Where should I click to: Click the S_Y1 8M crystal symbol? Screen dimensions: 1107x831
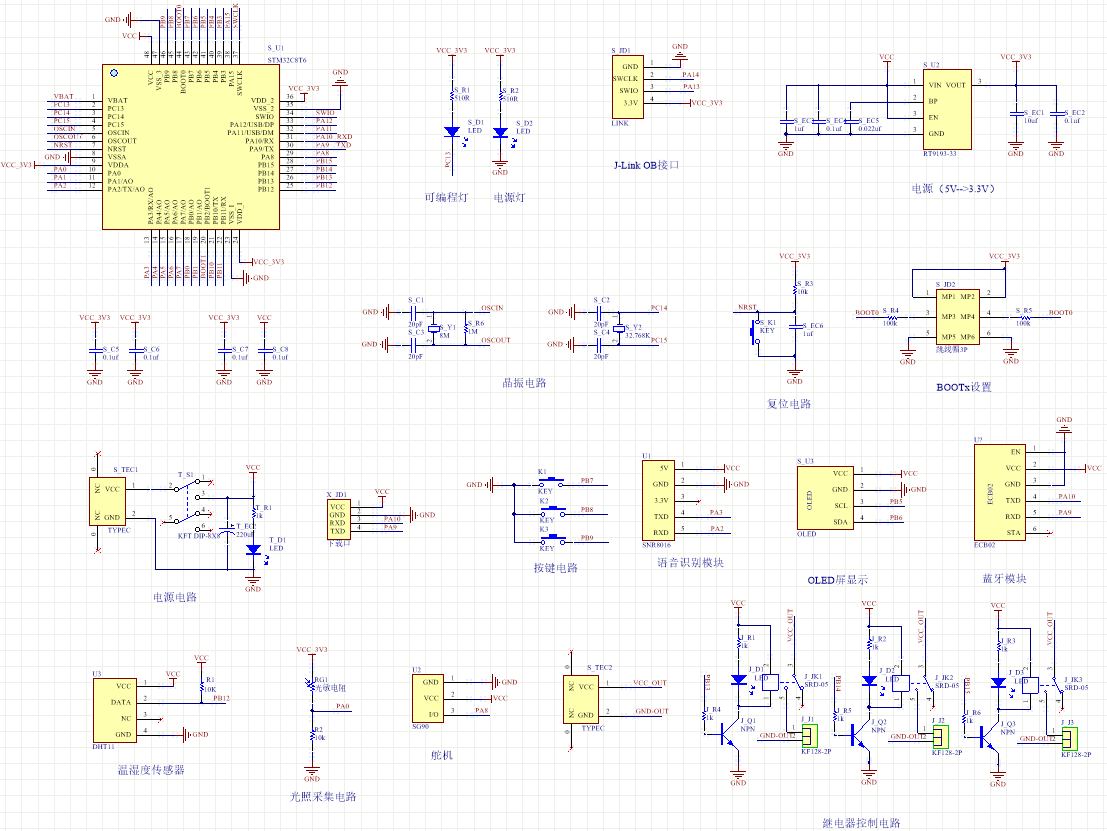pos(434,328)
